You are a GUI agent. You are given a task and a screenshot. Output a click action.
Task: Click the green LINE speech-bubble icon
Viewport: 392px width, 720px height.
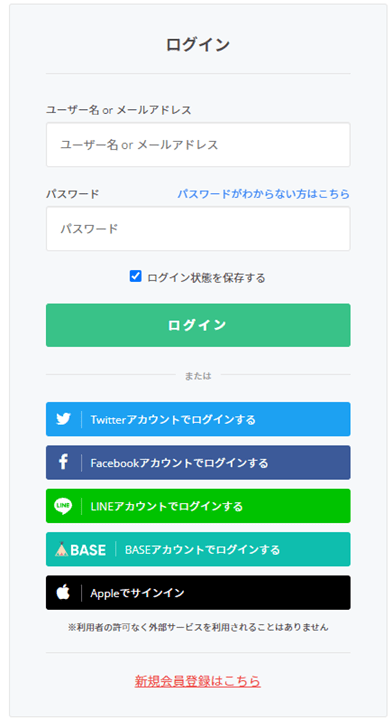[x=63, y=506]
